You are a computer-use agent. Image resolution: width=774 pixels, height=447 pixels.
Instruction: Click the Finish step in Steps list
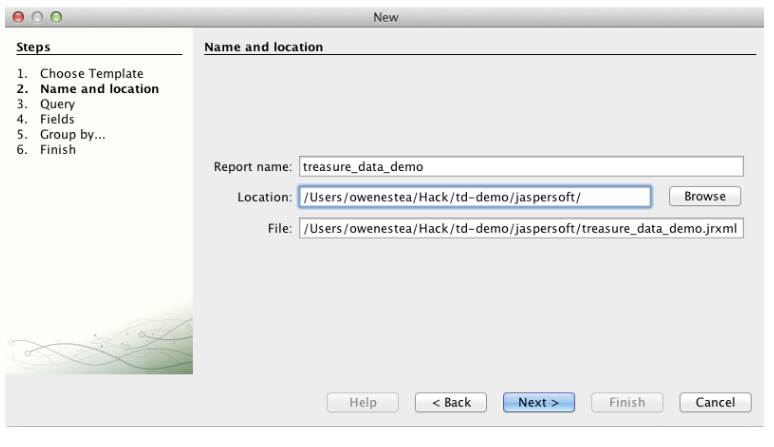tap(58, 150)
